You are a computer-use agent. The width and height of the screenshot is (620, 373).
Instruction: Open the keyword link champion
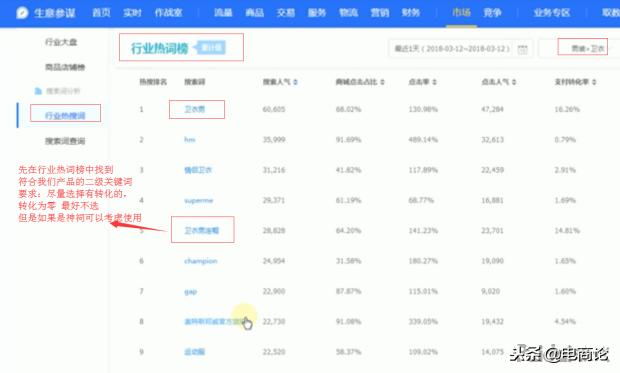(x=200, y=261)
